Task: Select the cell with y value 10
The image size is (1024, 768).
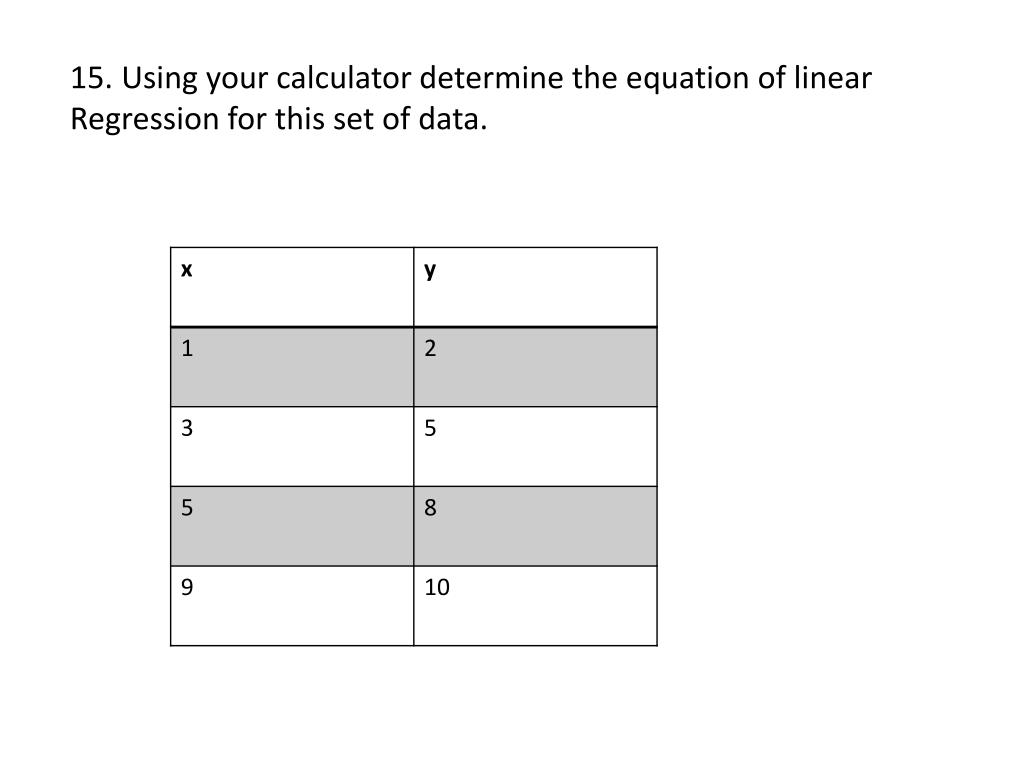Action: [536, 606]
